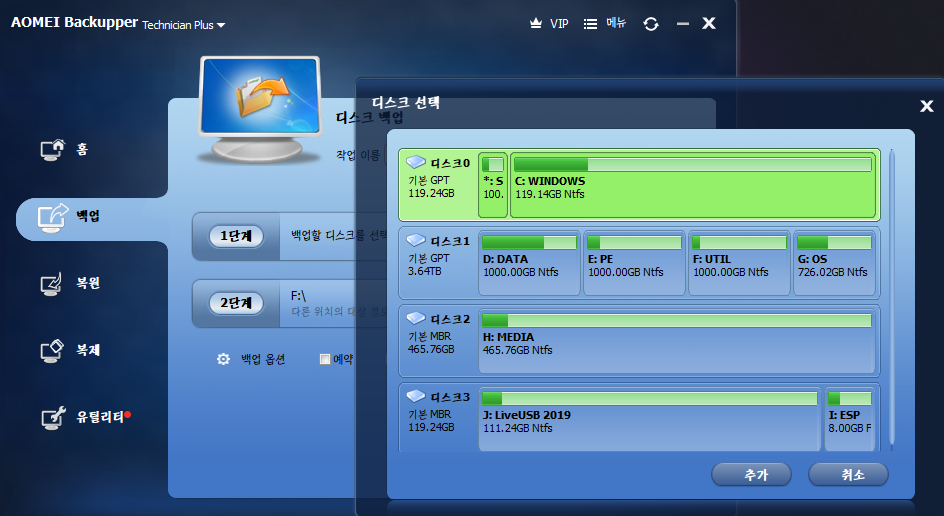Click the 추가 button
Screen dimensions: 944x516
(x=751, y=474)
